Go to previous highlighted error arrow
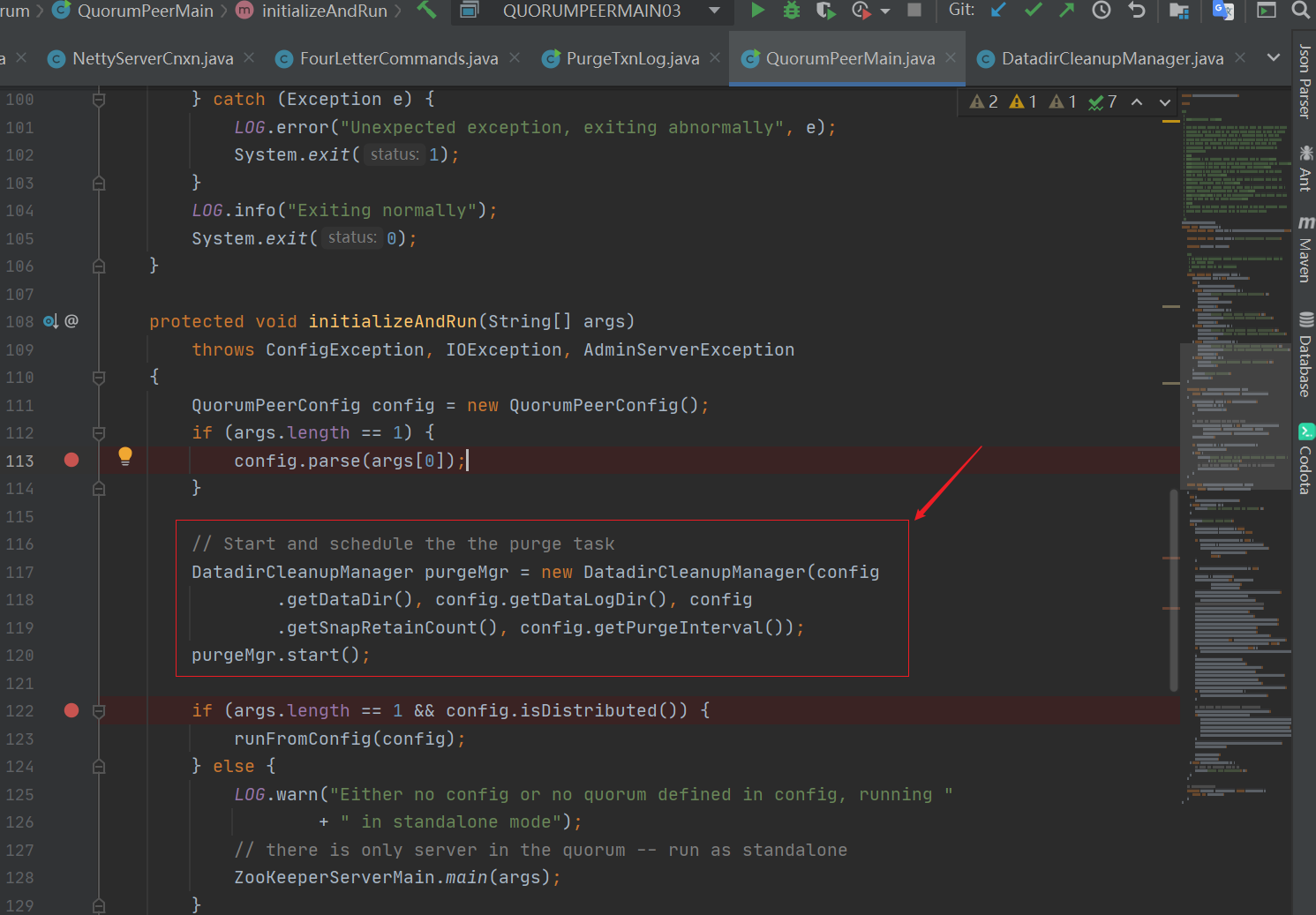This screenshot has height=915, width=1316. (x=1137, y=101)
